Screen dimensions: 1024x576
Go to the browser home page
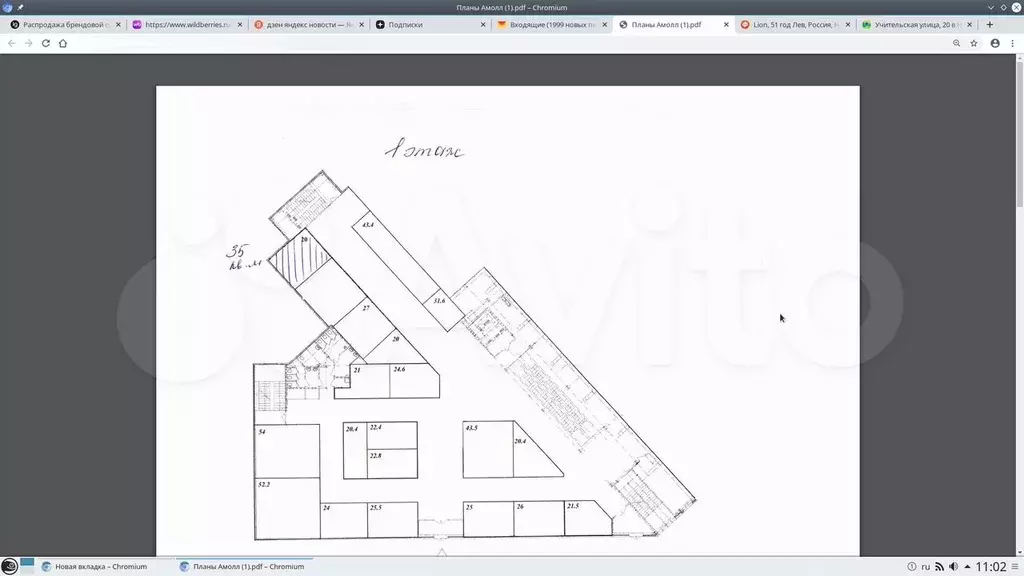click(x=63, y=44)
